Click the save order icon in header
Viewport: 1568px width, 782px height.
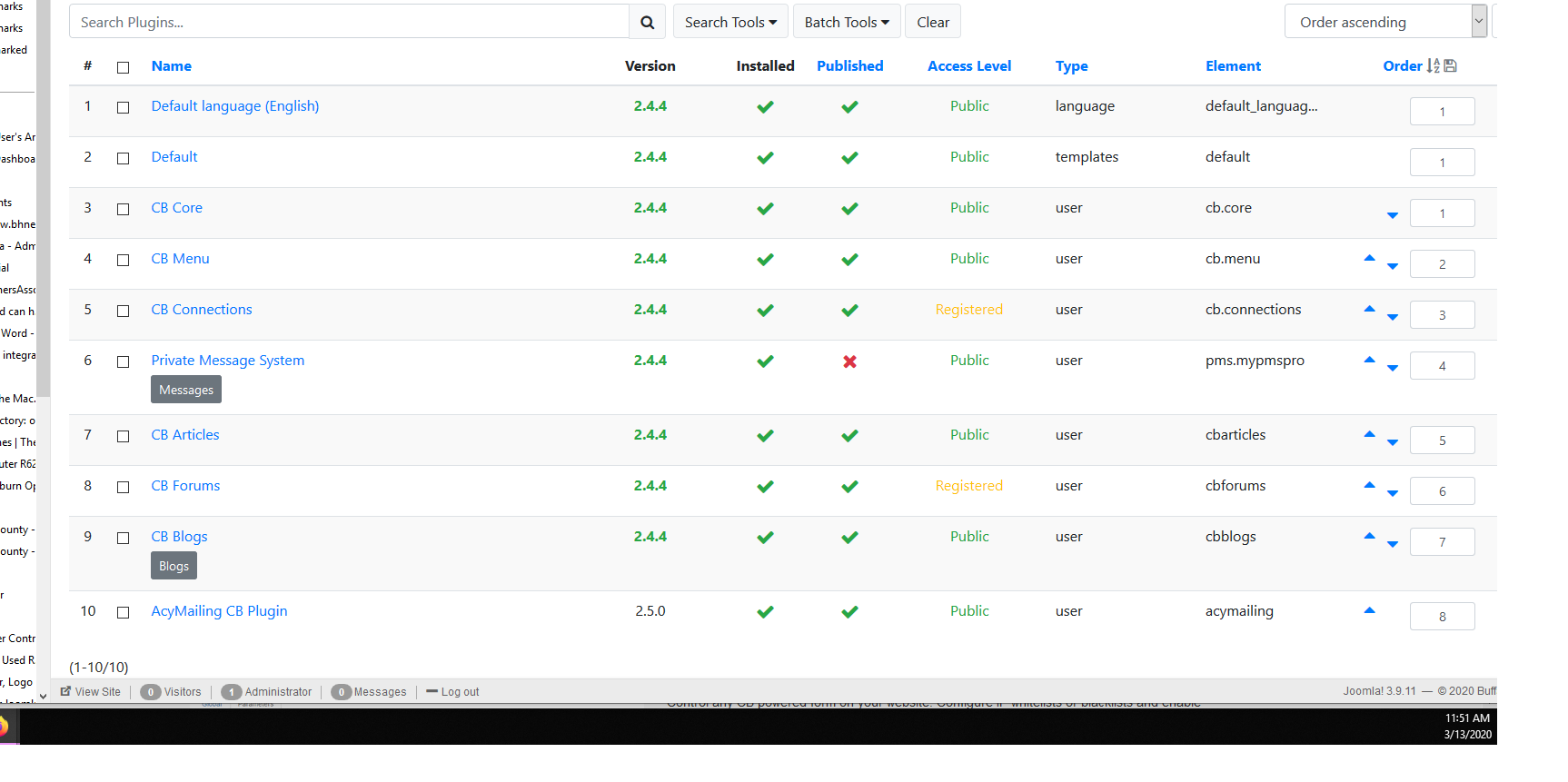tap(1450, 65)
